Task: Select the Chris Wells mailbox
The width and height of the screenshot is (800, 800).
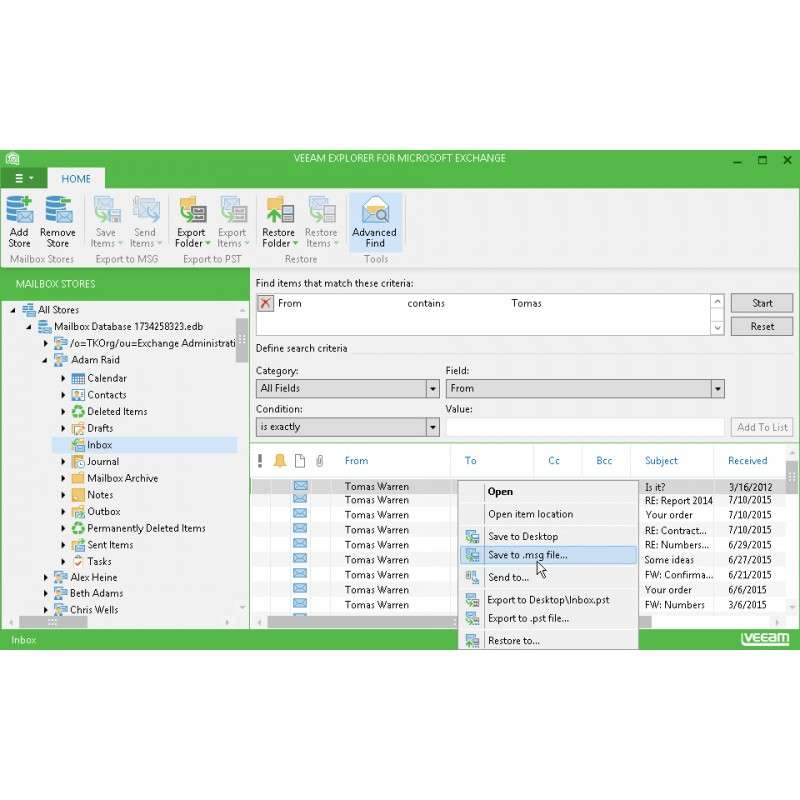Action: (x=94, y=610)
